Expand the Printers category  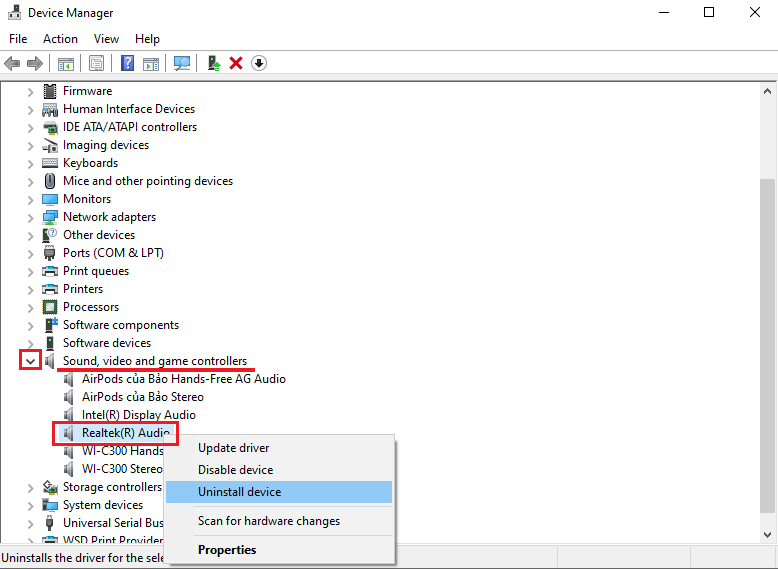pyautogui.click(x=30, y=289)
